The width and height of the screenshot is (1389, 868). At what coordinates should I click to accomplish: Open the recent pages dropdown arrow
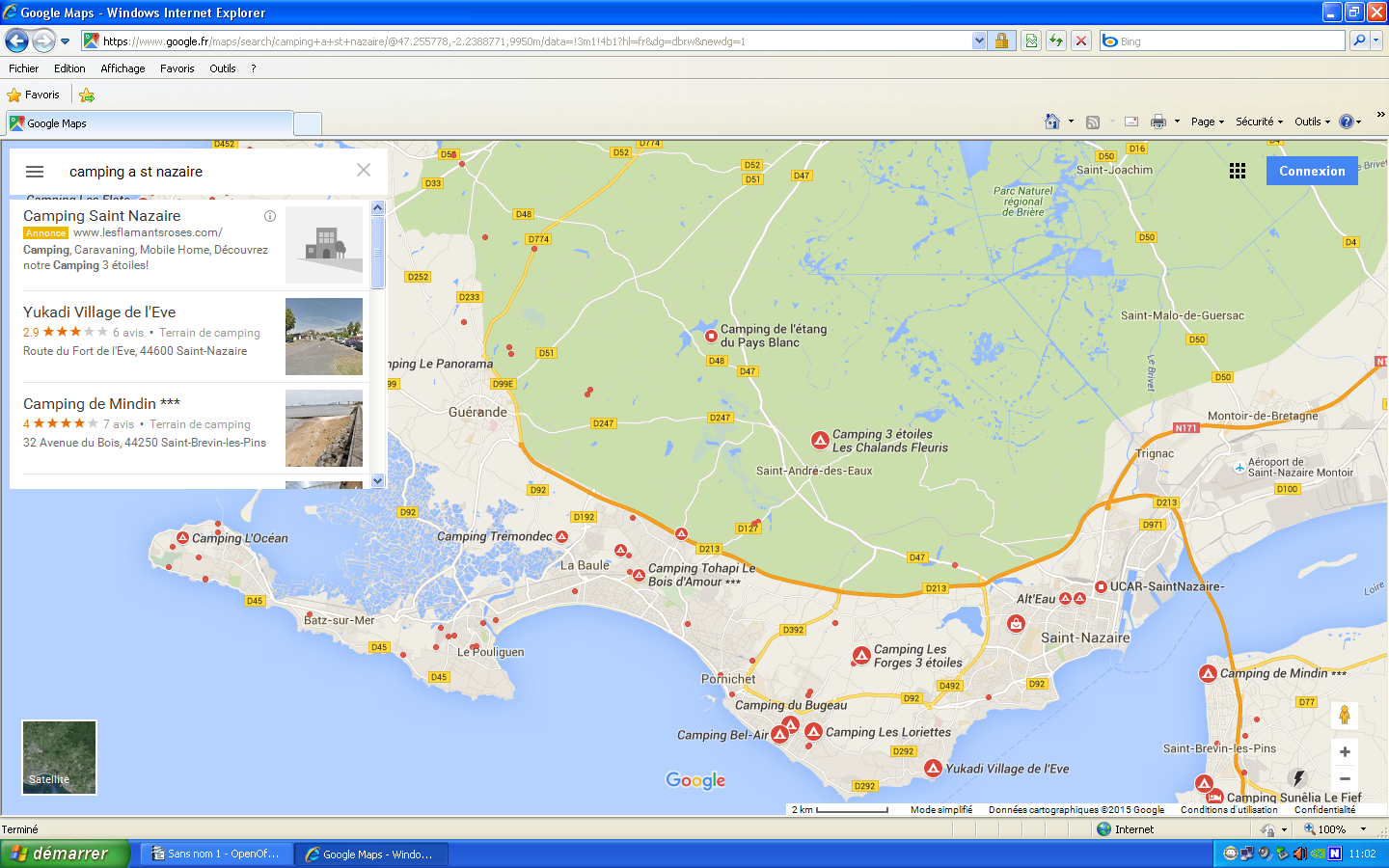point(66,41)
